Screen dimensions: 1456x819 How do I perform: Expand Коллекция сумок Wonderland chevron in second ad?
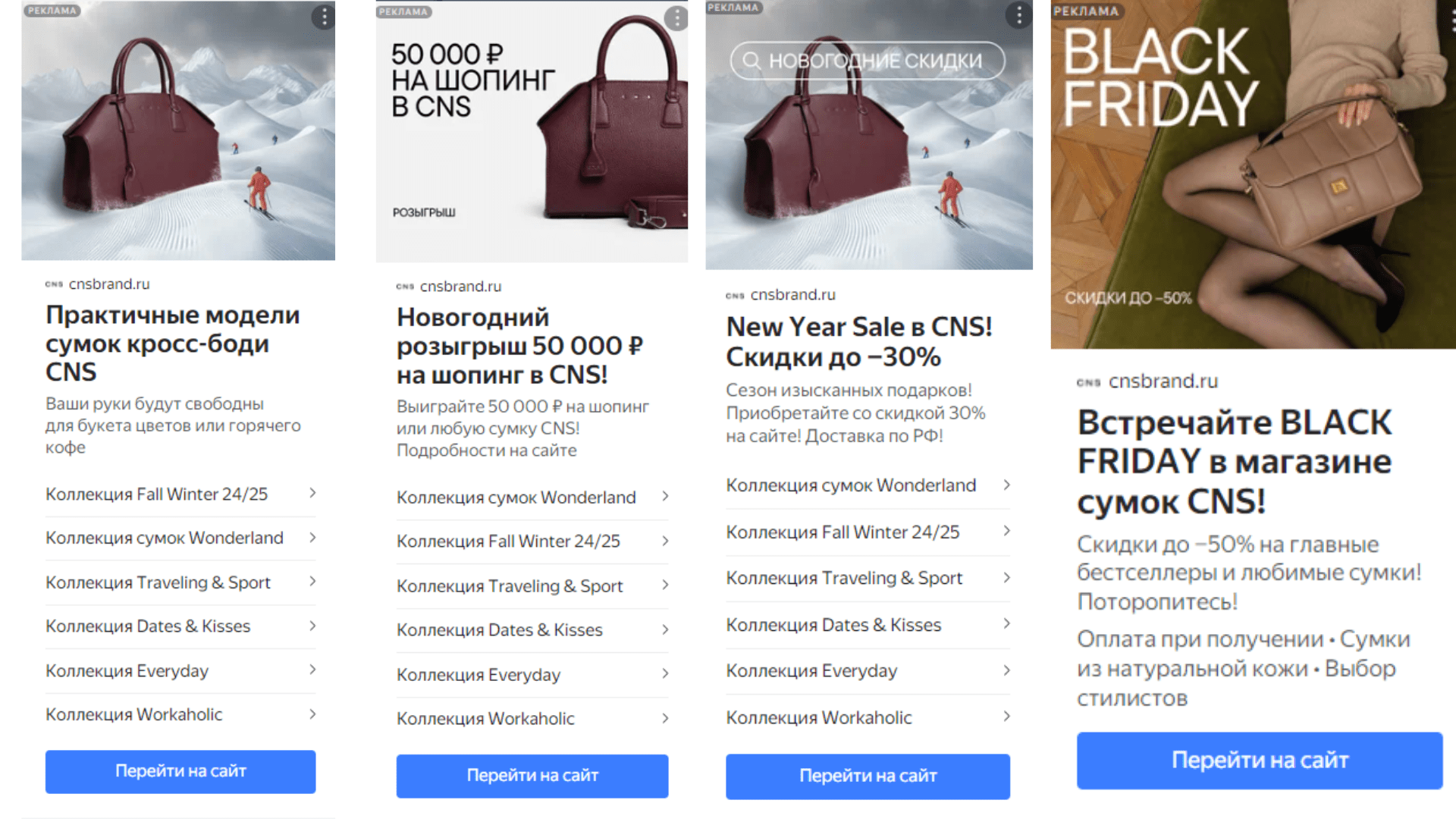(665, 497)
